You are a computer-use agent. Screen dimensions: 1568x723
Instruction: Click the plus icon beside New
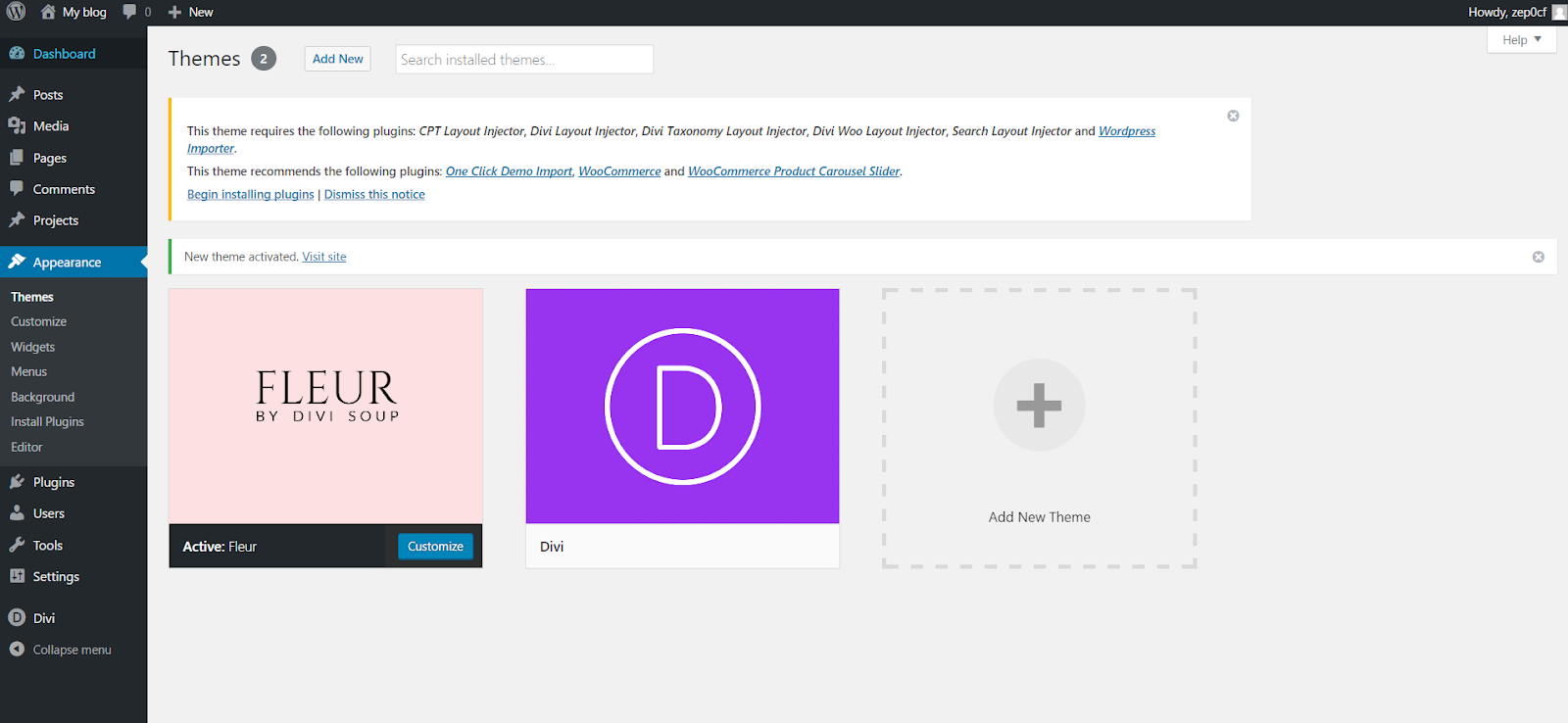point(174,12)
